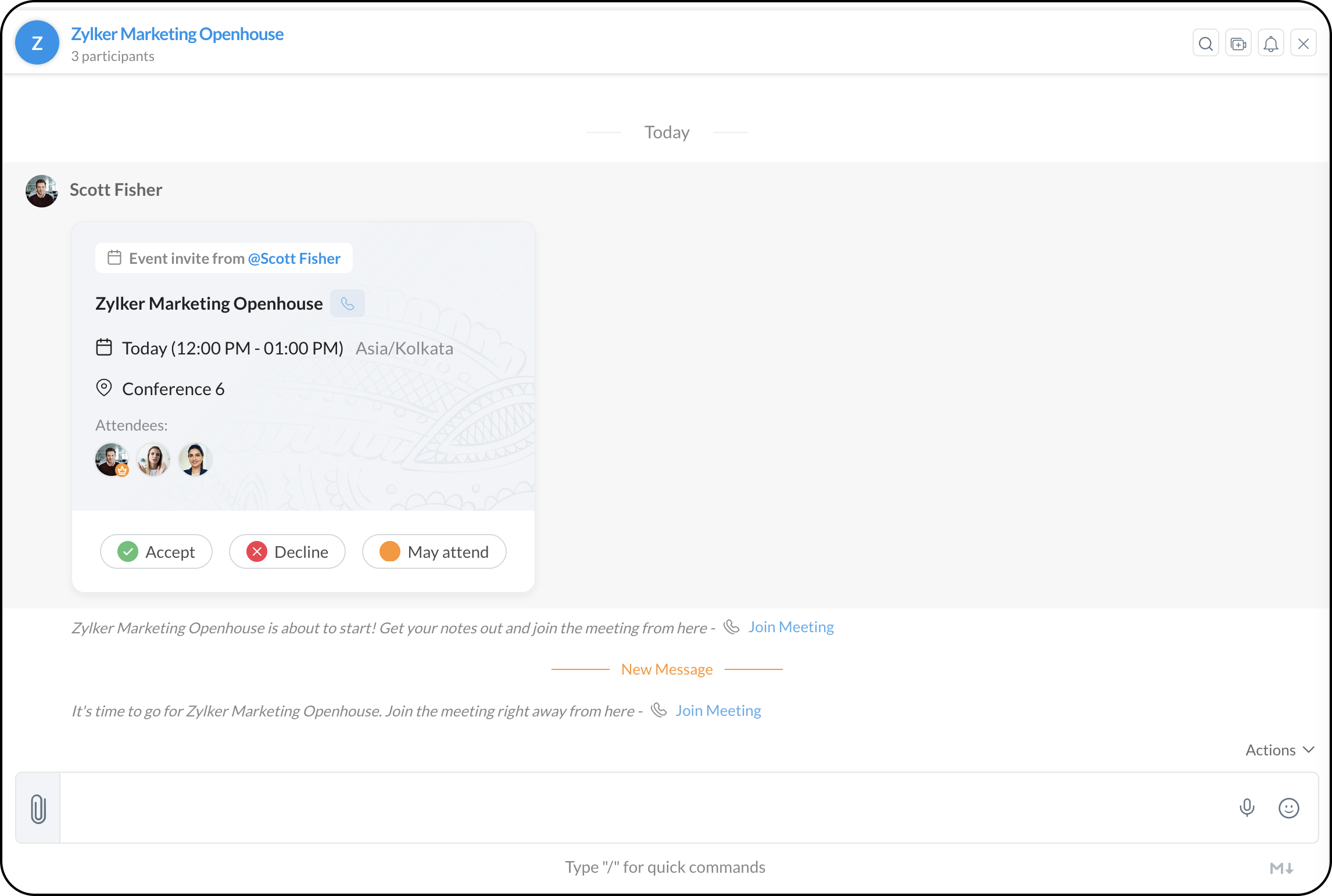Image resolution: width=1332 pixels, height=896 pixels.
Task: Accept the event invite
Action: (x=156, y=551)
